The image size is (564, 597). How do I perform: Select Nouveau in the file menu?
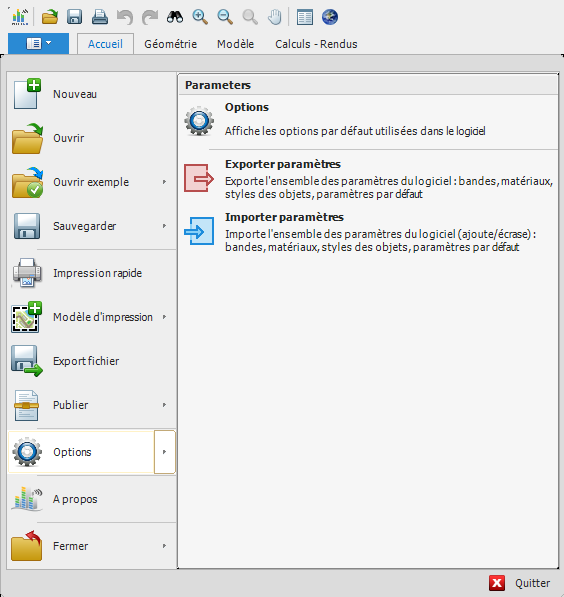point(91,94)
